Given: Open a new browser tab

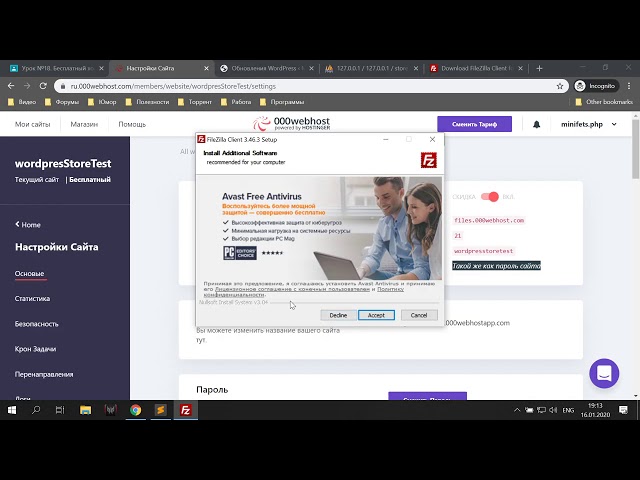Looking at the screenshot, I should (x=539, y=68).
